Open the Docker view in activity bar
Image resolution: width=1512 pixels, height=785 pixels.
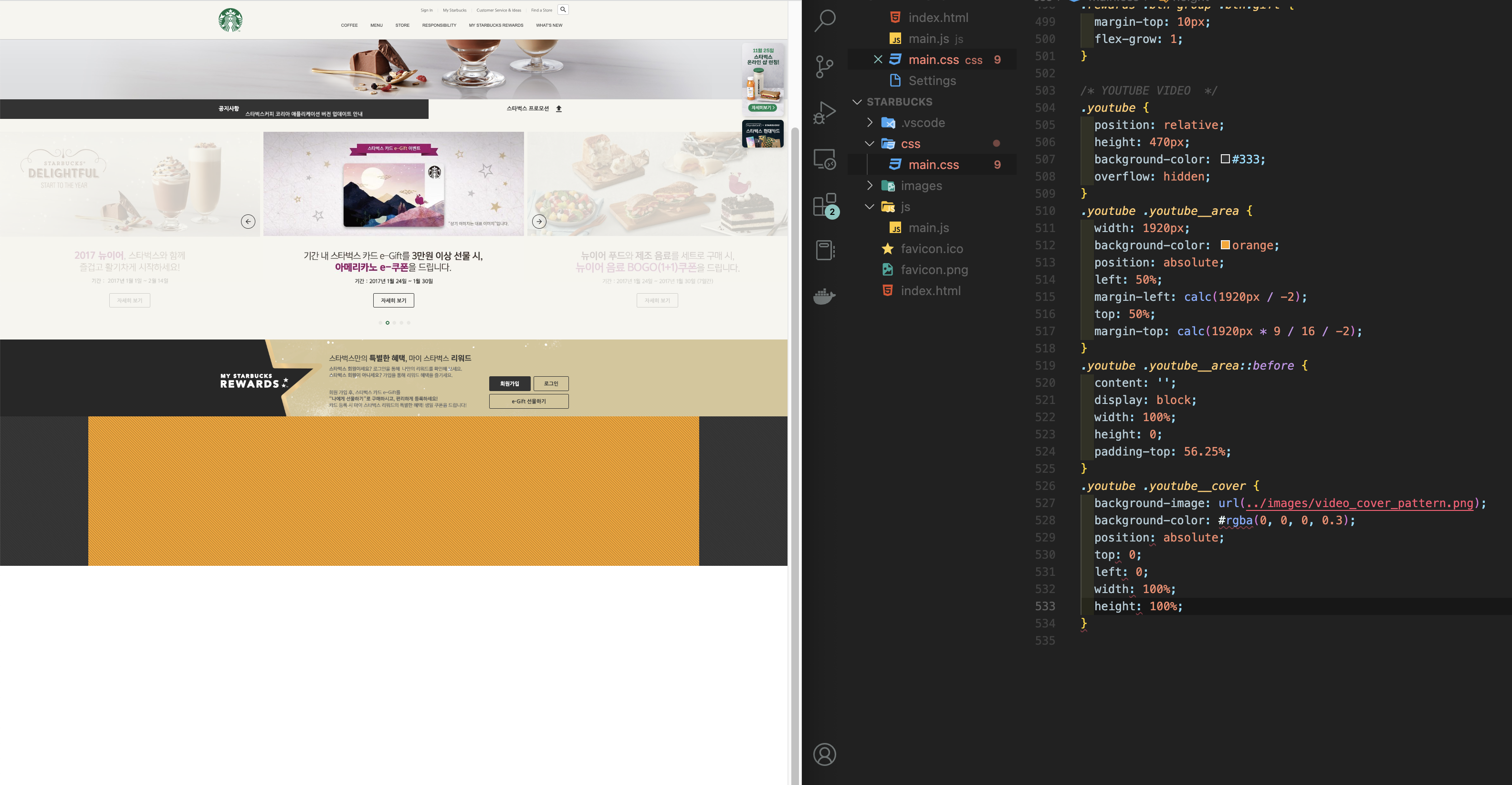[825, 296]
